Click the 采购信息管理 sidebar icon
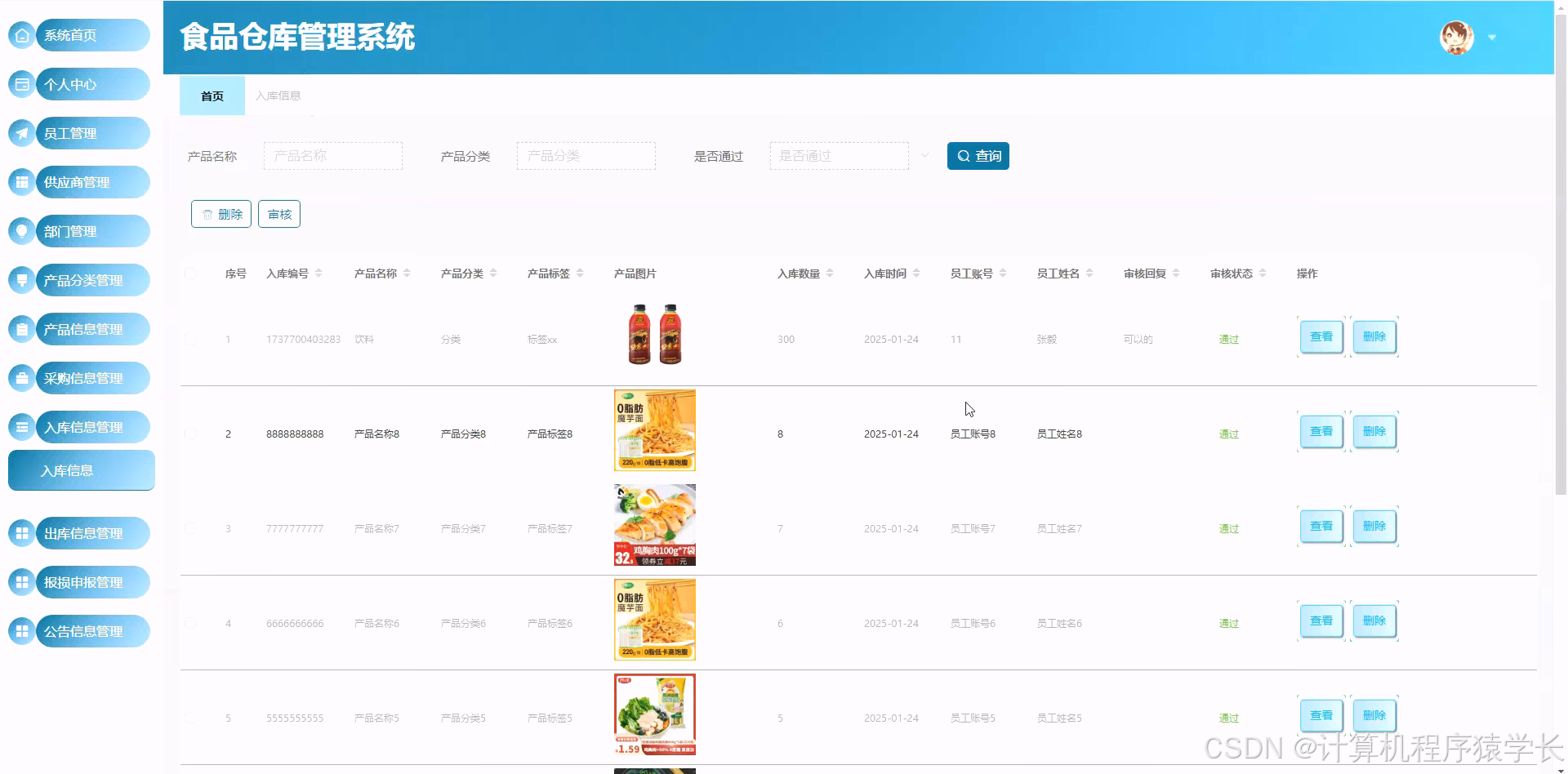This screenshot has height=774, width=1568. pyautogui.click(x=21, y=377)
